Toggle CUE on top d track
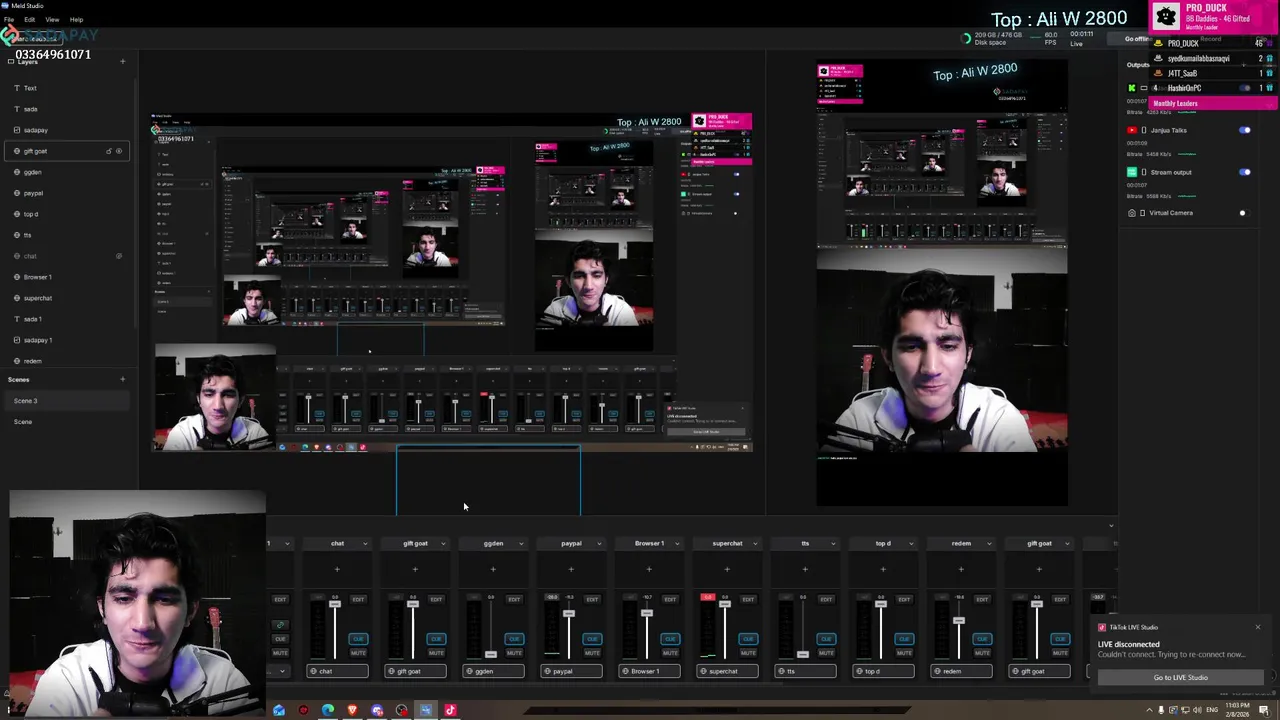Viewport: 1280px width, 720px height. (x=904, y=639)
